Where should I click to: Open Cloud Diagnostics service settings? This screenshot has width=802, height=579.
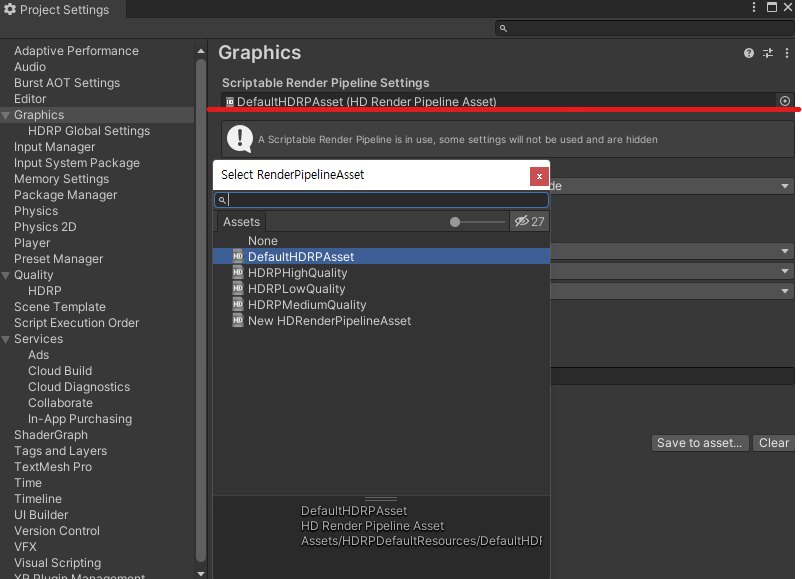79,387
